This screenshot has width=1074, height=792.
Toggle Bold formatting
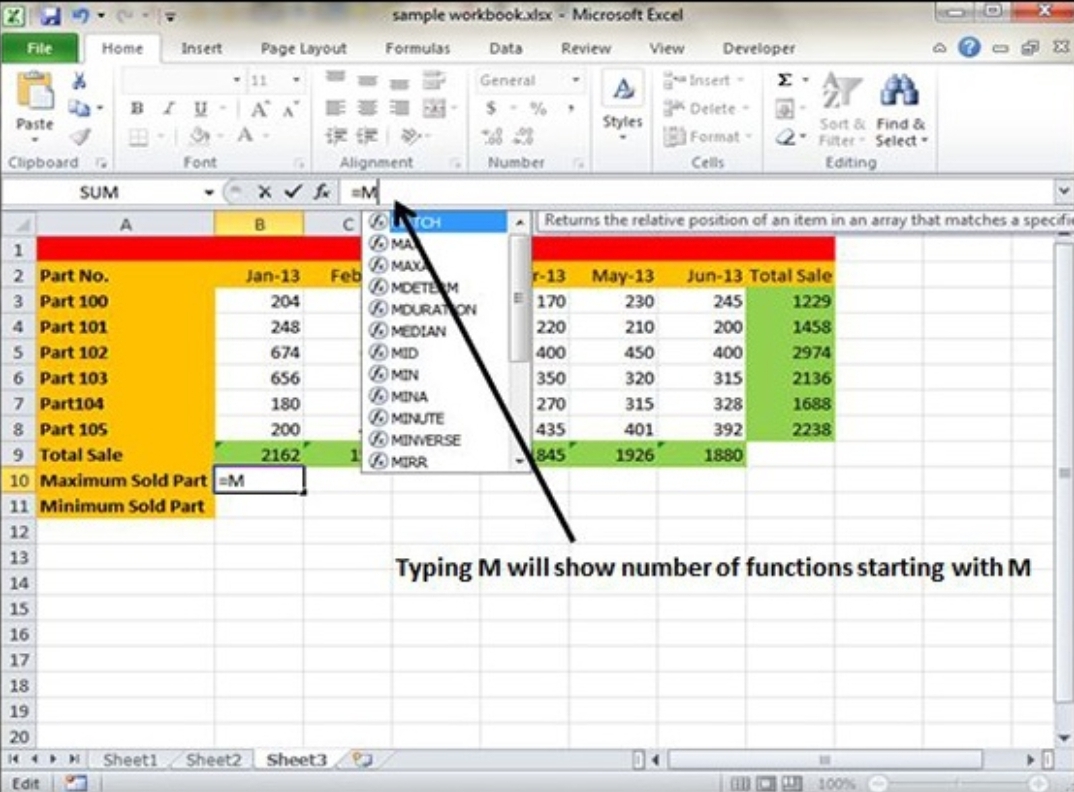137,108
